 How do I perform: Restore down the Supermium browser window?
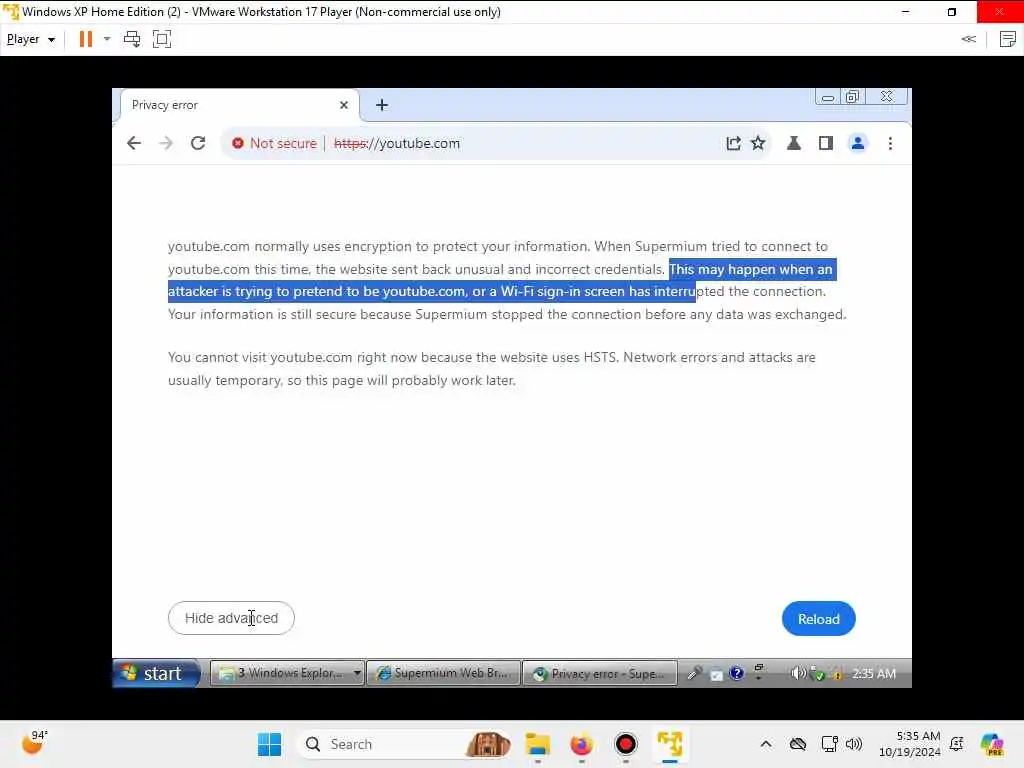coord(852,97)
